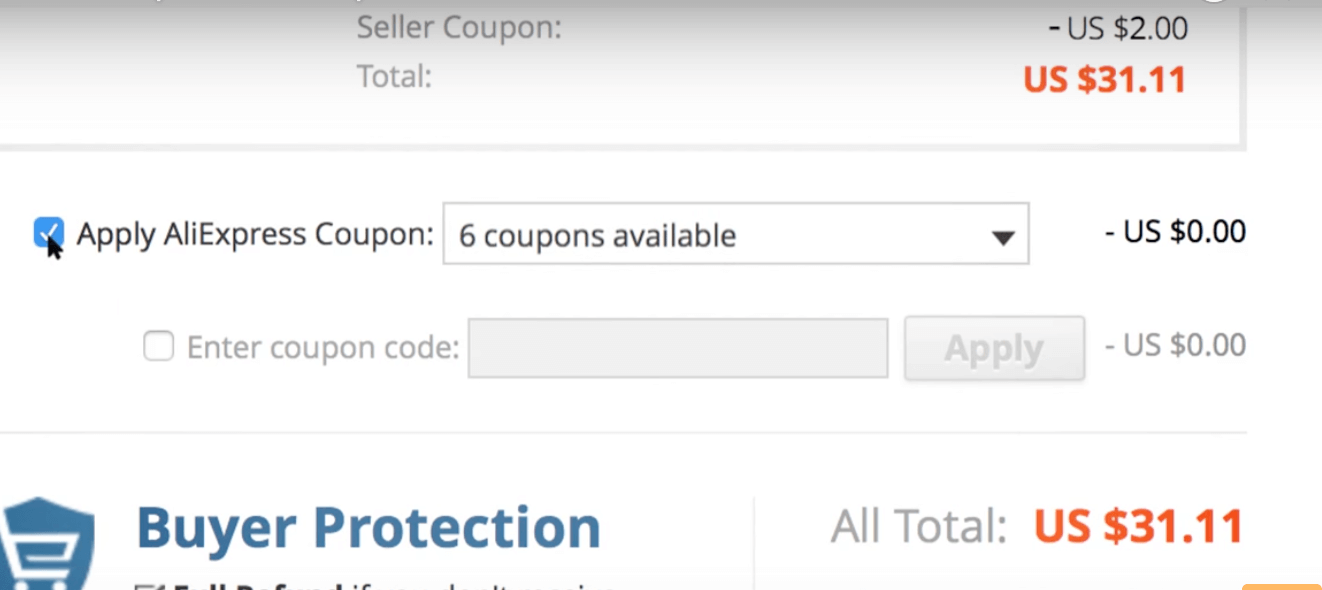
Task: Click the dropdown arrow in coupon selector
Action: (1002, 238)
